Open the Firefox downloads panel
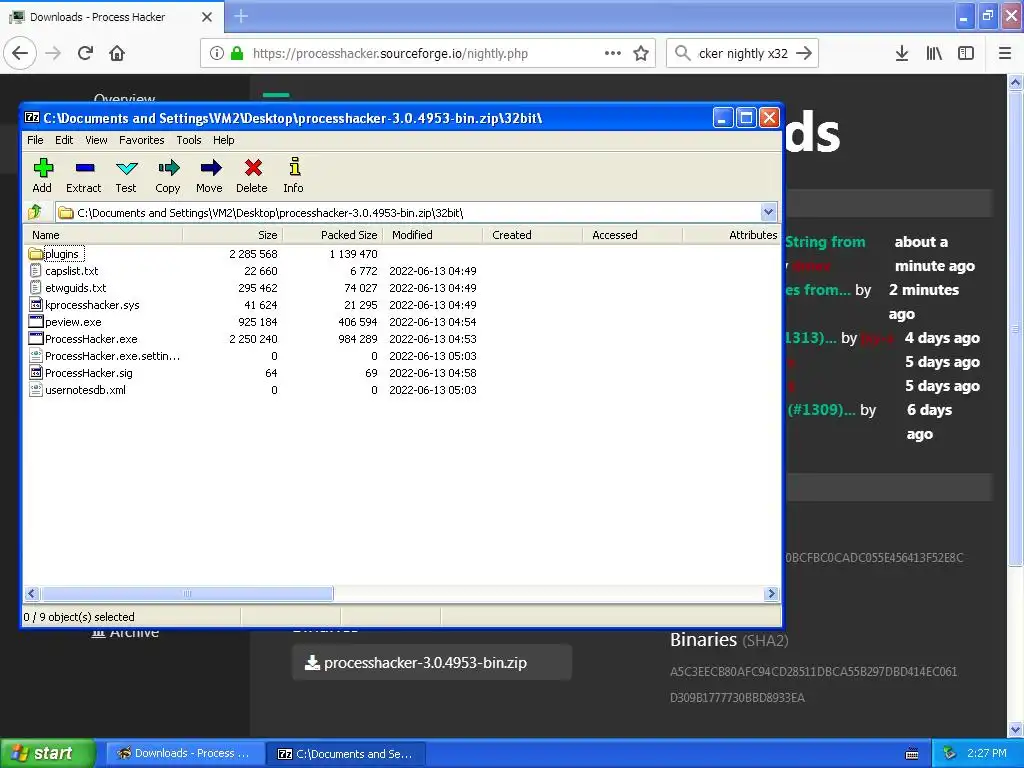The image size is (1024, 768). 902,53
